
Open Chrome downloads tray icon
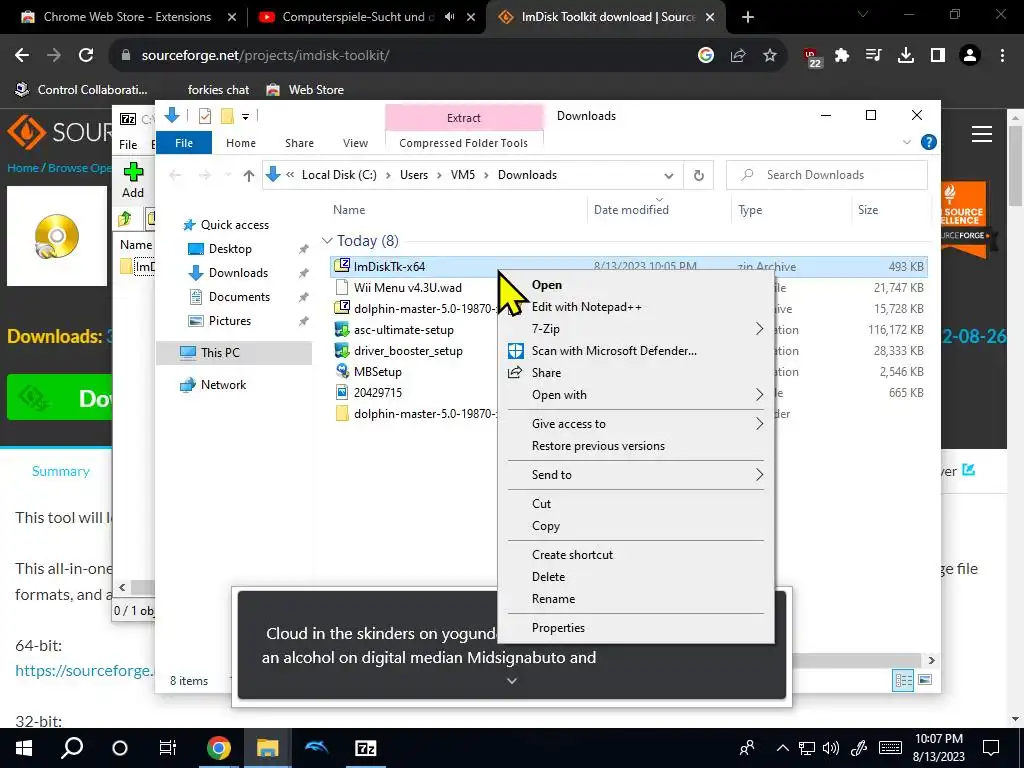906,56
